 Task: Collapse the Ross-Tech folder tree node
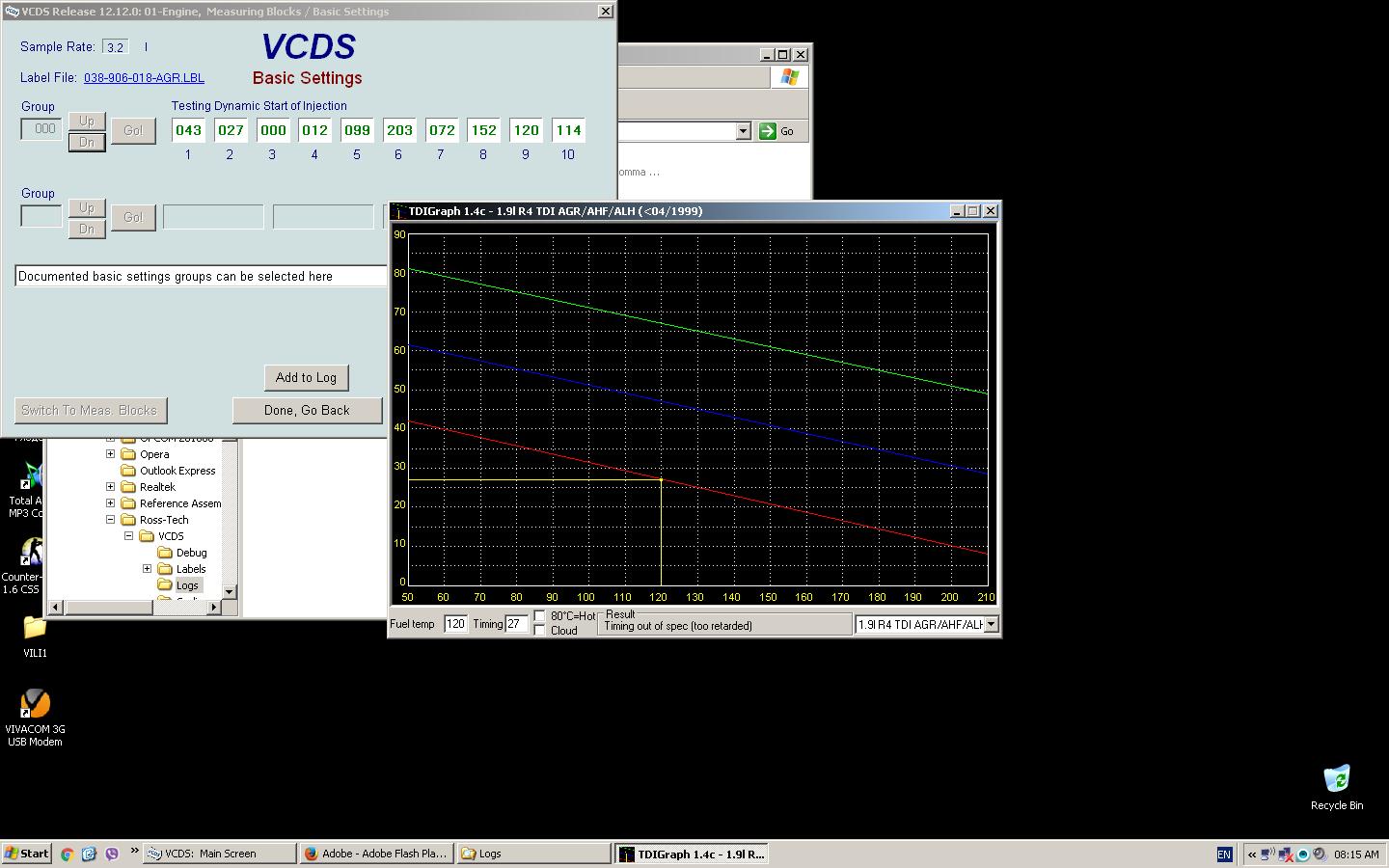110,520
